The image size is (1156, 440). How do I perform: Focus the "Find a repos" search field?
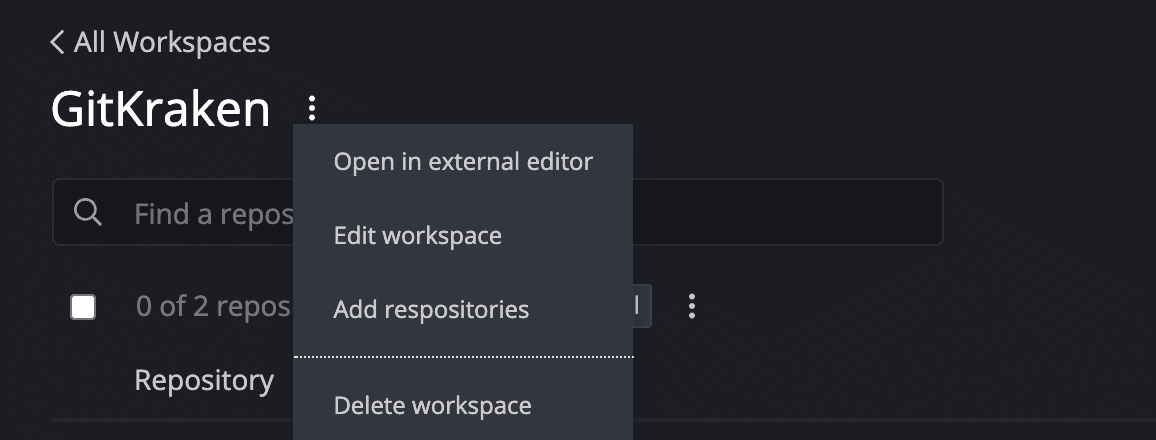(x=212, y=213)
